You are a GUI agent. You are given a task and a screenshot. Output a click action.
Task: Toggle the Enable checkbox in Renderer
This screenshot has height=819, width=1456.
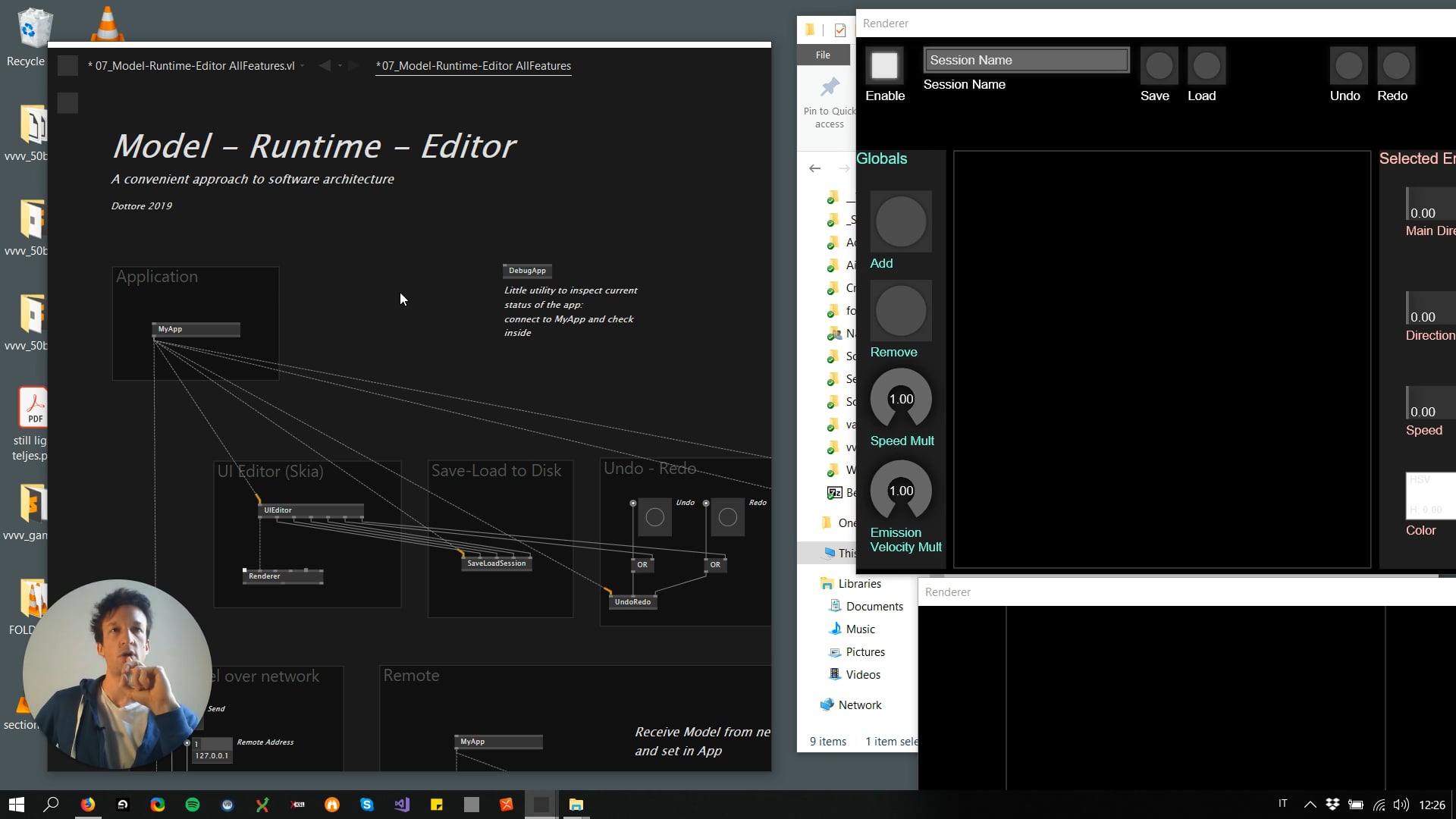click(x=884, y=66)
